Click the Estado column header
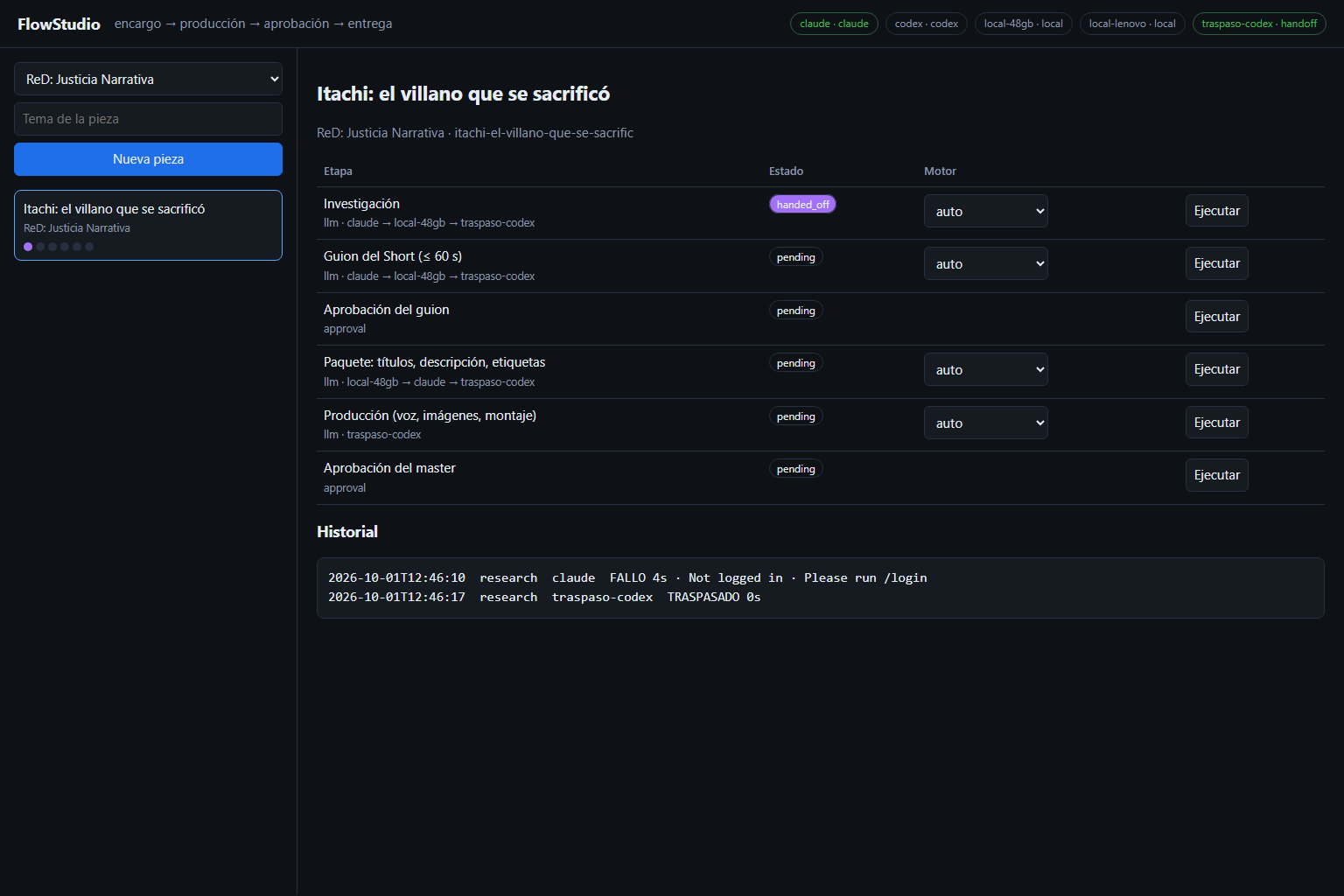 coord(786,171)
